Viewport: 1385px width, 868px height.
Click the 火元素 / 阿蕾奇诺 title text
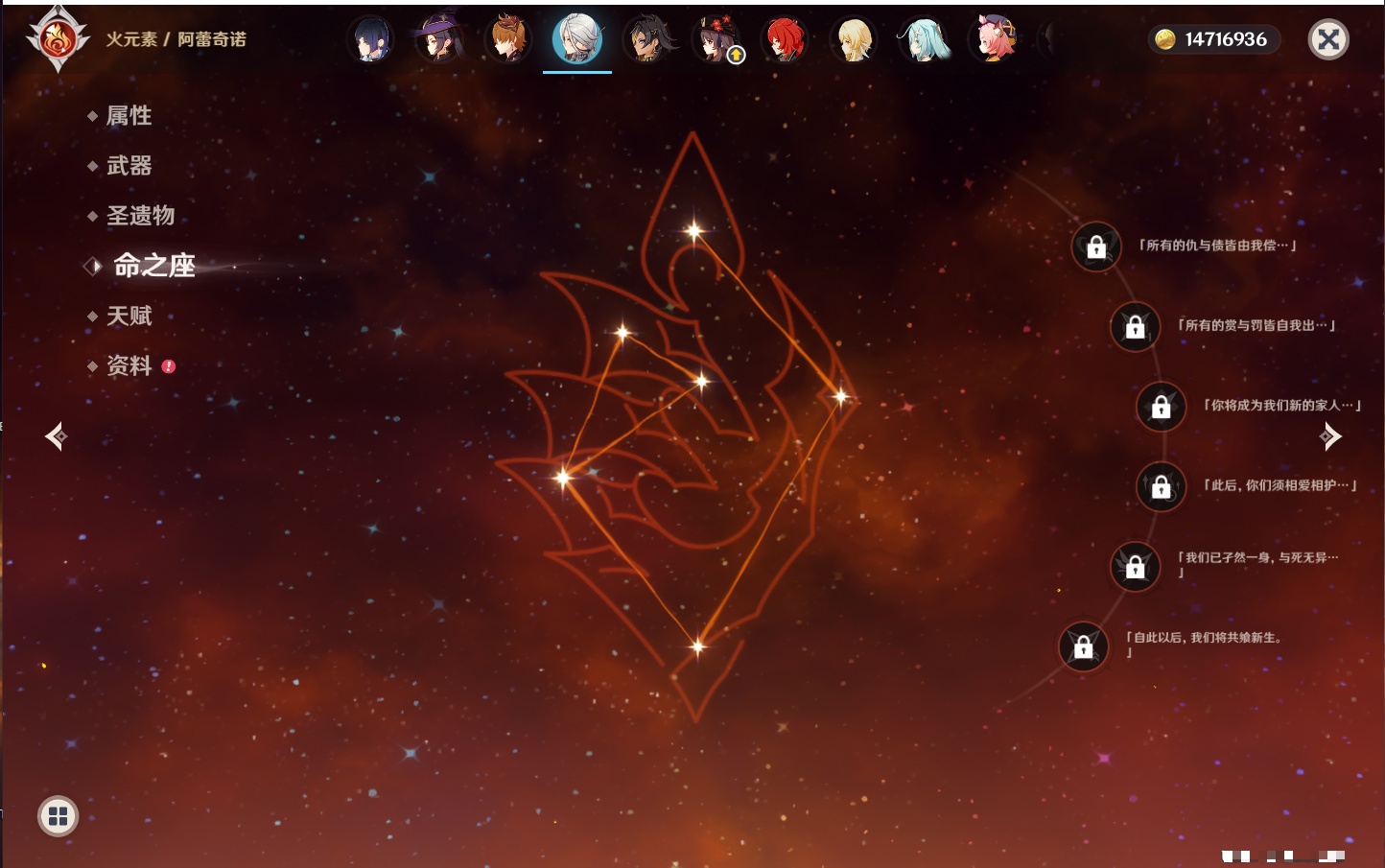click(176, 39)
